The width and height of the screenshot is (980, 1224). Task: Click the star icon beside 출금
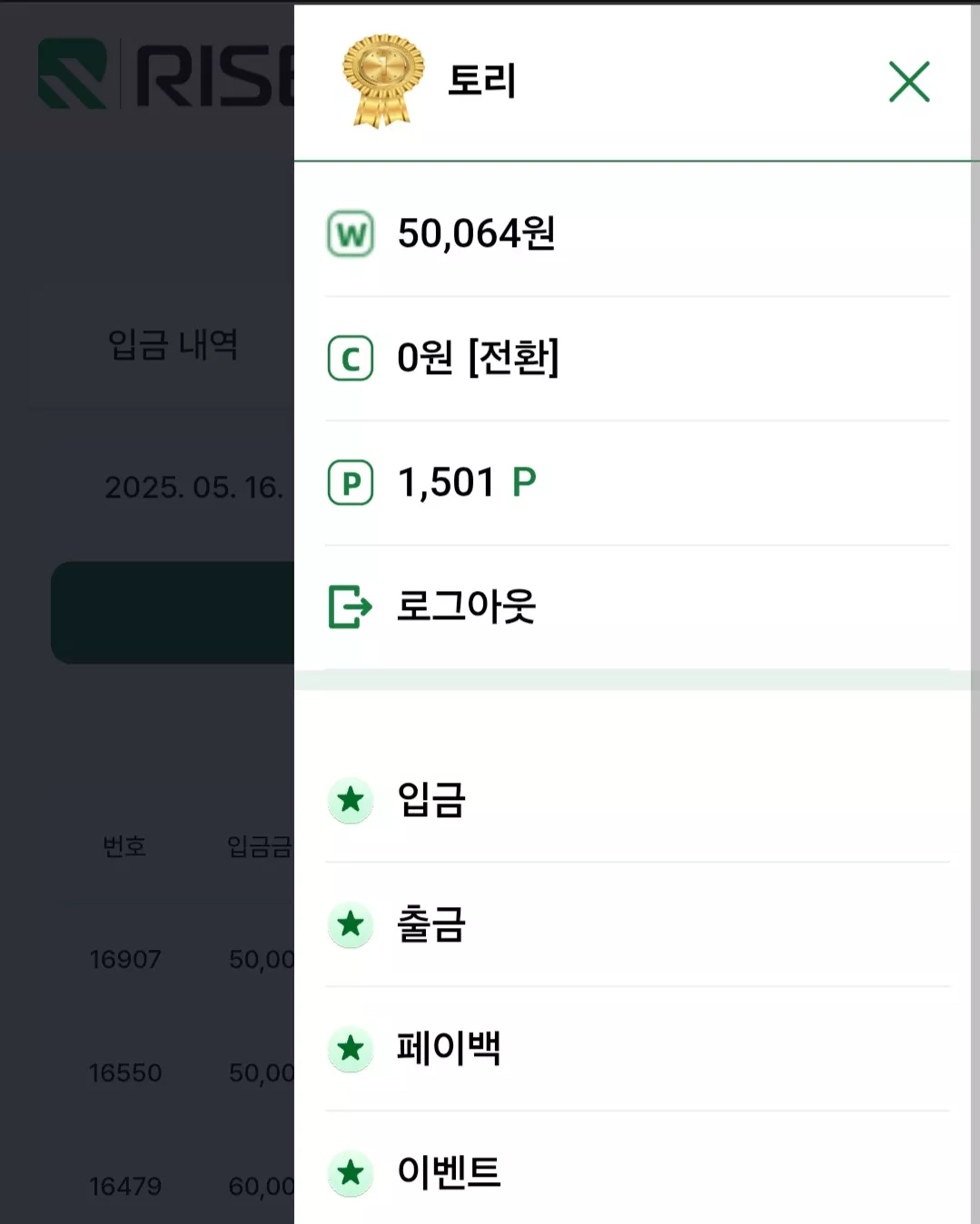tap(351, 924)
